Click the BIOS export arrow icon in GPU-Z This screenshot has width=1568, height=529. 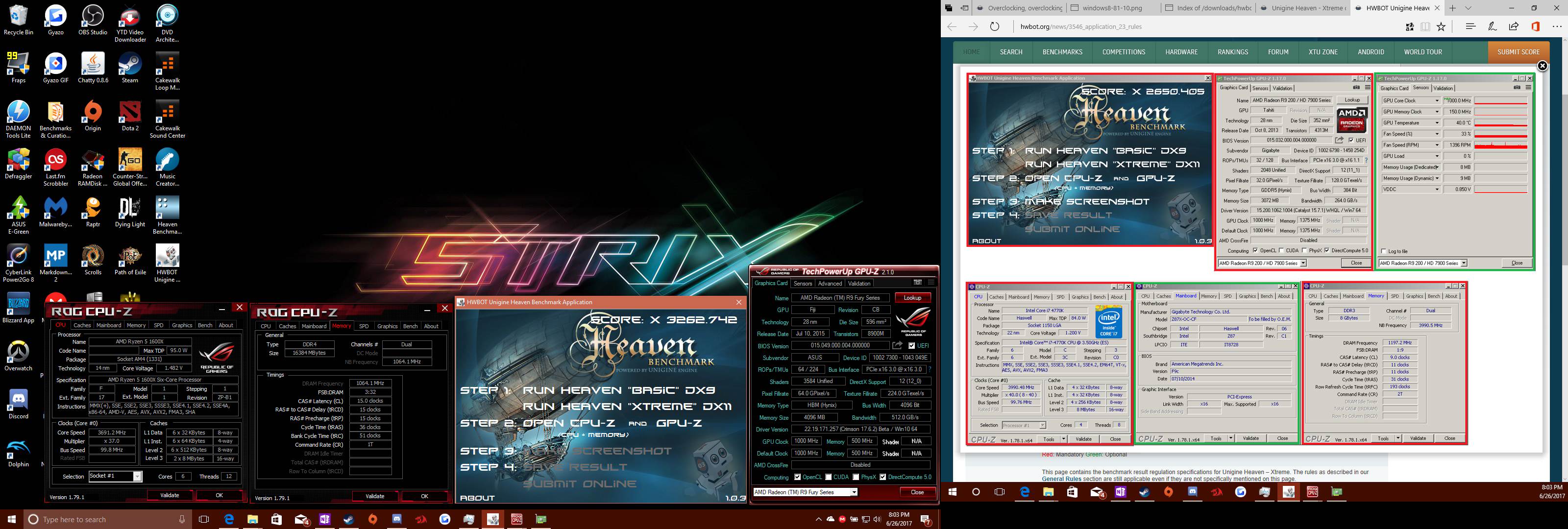click(897, 345)
